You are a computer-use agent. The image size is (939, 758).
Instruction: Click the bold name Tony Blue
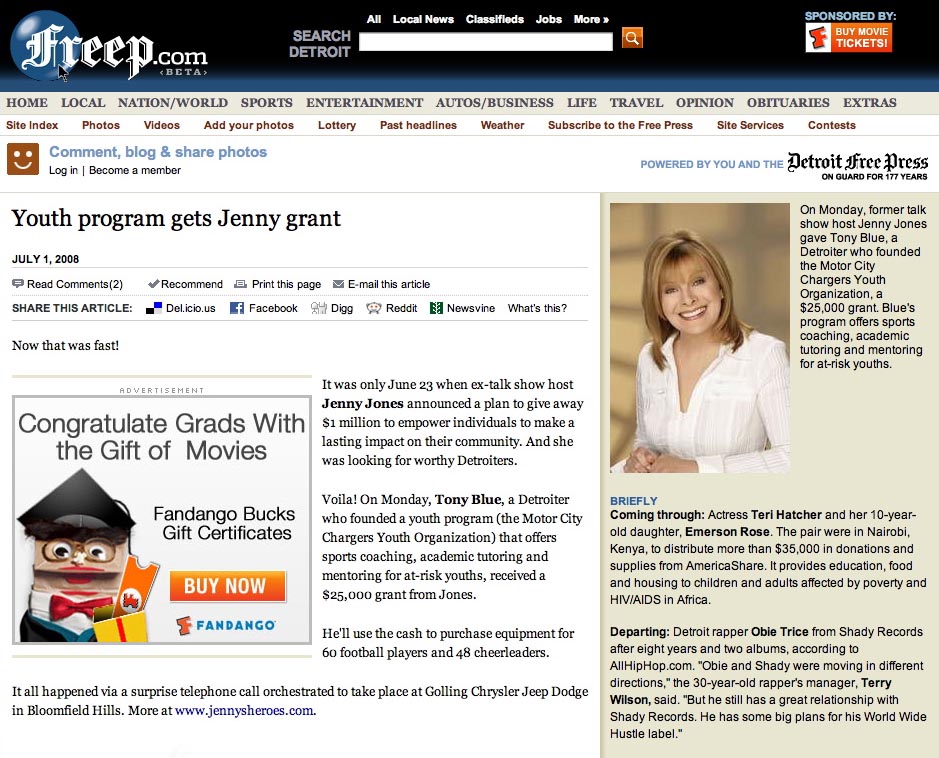click(x=468, y=499)
